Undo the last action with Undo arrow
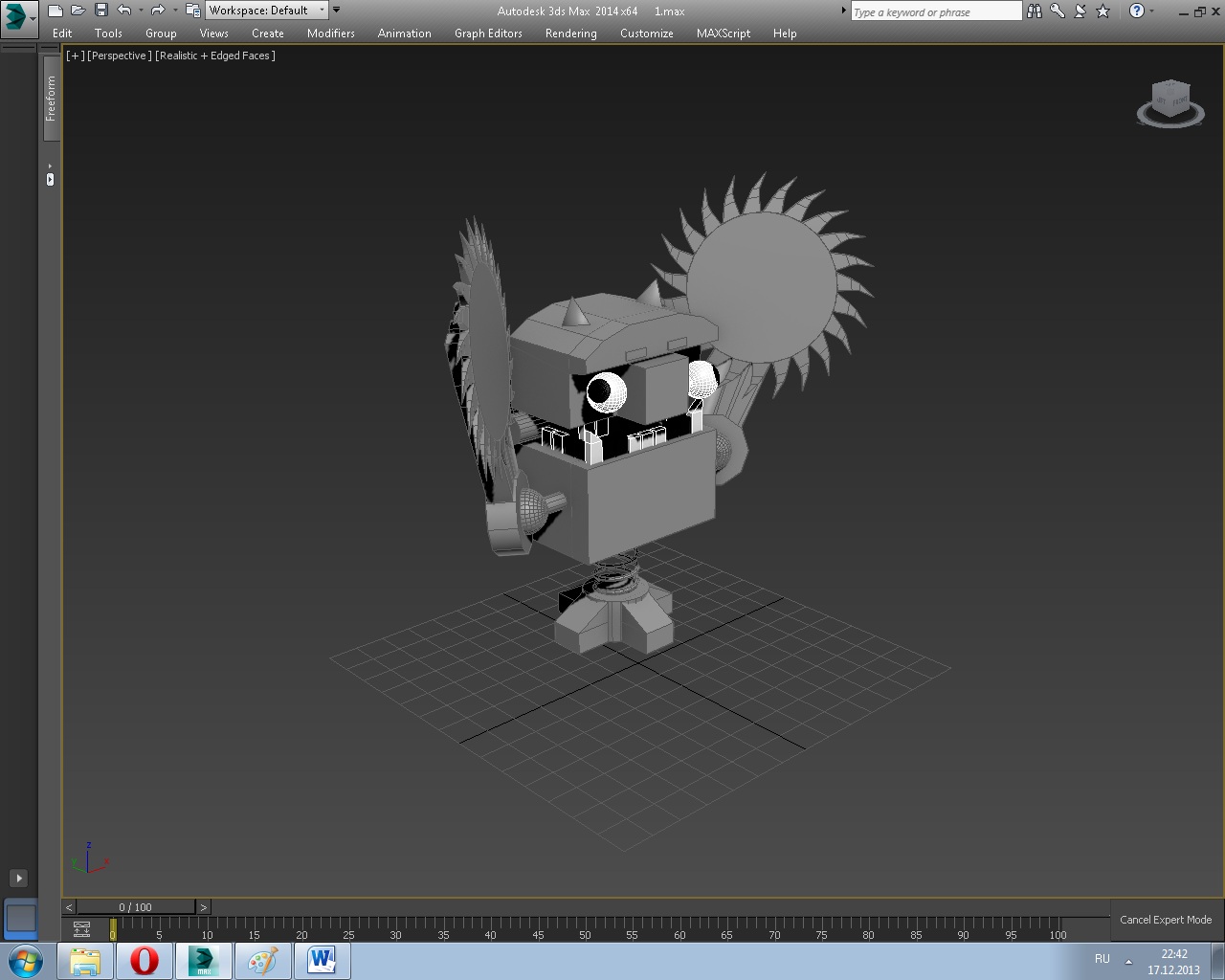 click(123, 11)
